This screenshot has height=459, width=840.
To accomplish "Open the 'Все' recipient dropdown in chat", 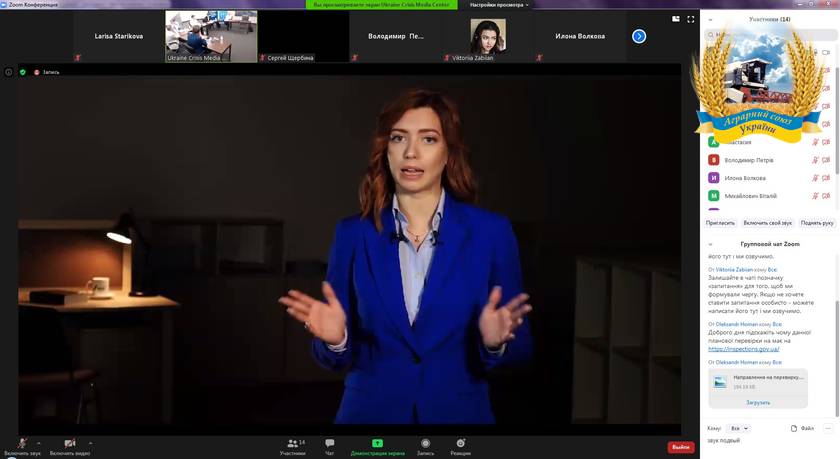I will pos(739,428).
